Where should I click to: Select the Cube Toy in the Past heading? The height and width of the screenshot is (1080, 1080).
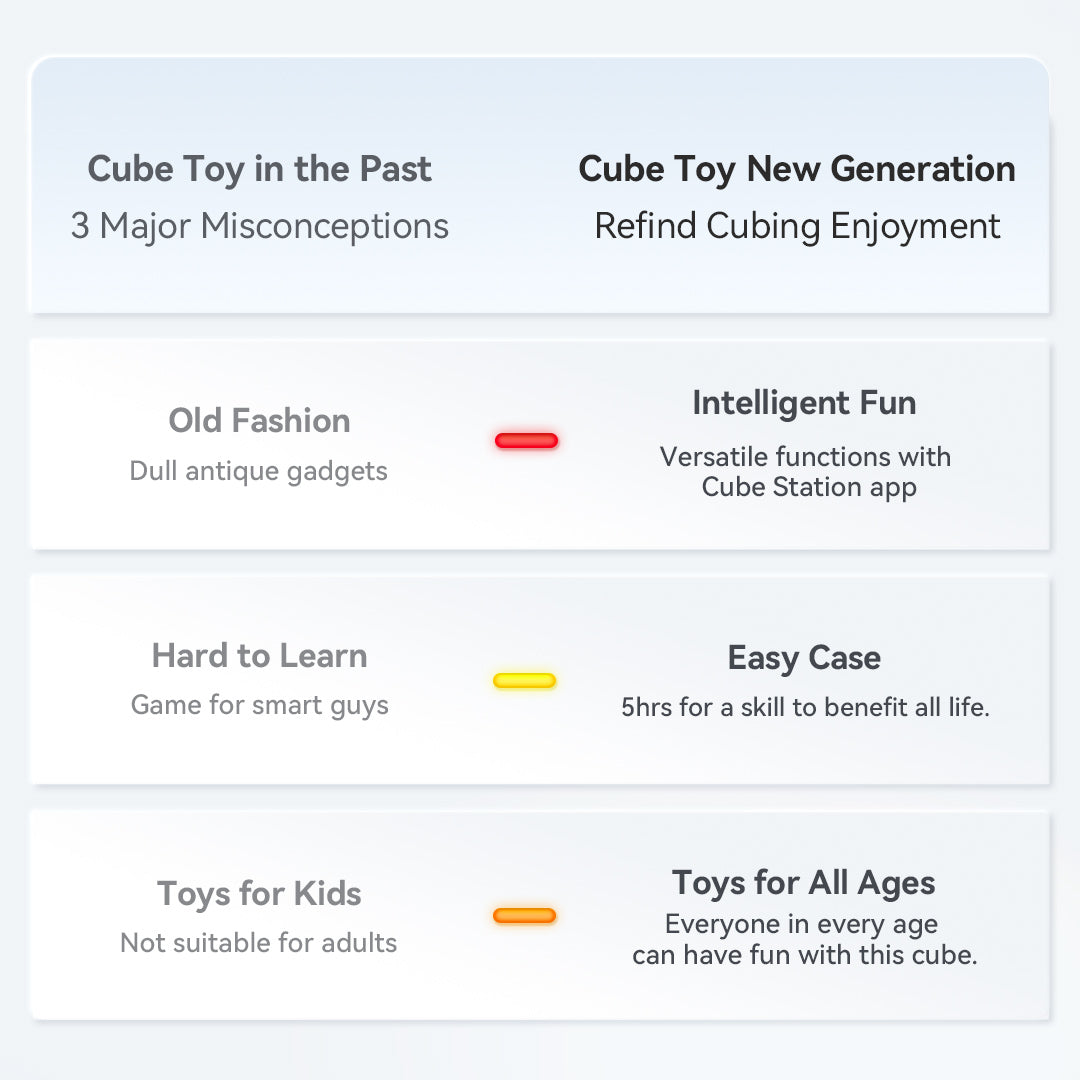point(260,169)
